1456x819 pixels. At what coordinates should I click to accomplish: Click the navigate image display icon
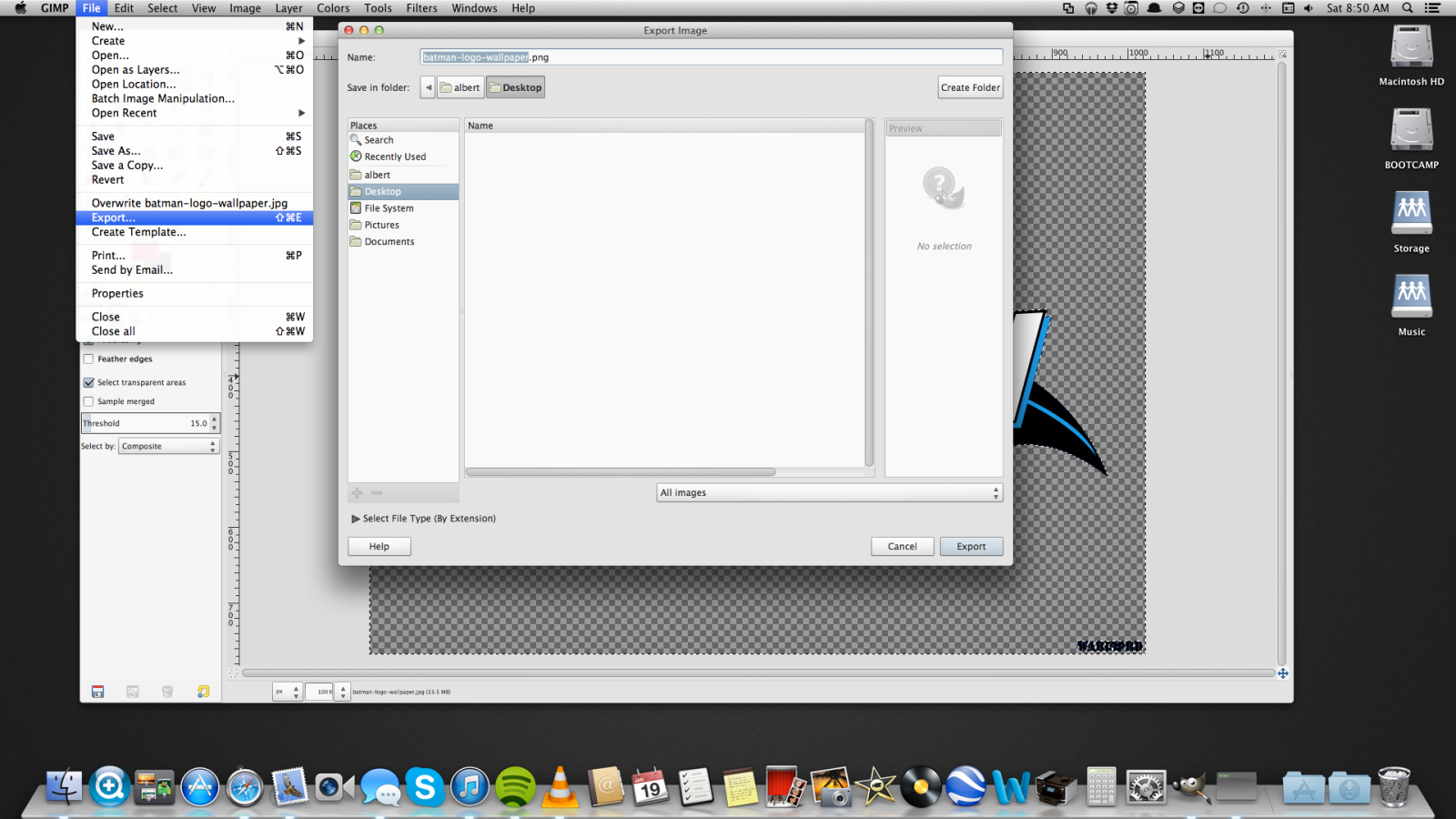[1283, 673]
